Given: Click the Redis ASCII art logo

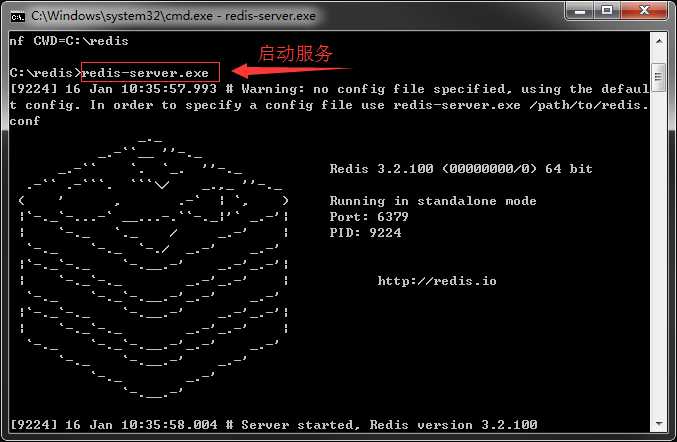Looking at the screenshot, I should [154, 268].
